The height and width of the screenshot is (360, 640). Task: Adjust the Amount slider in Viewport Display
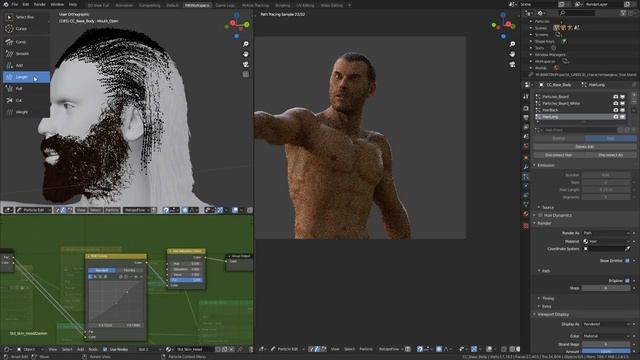606,351
